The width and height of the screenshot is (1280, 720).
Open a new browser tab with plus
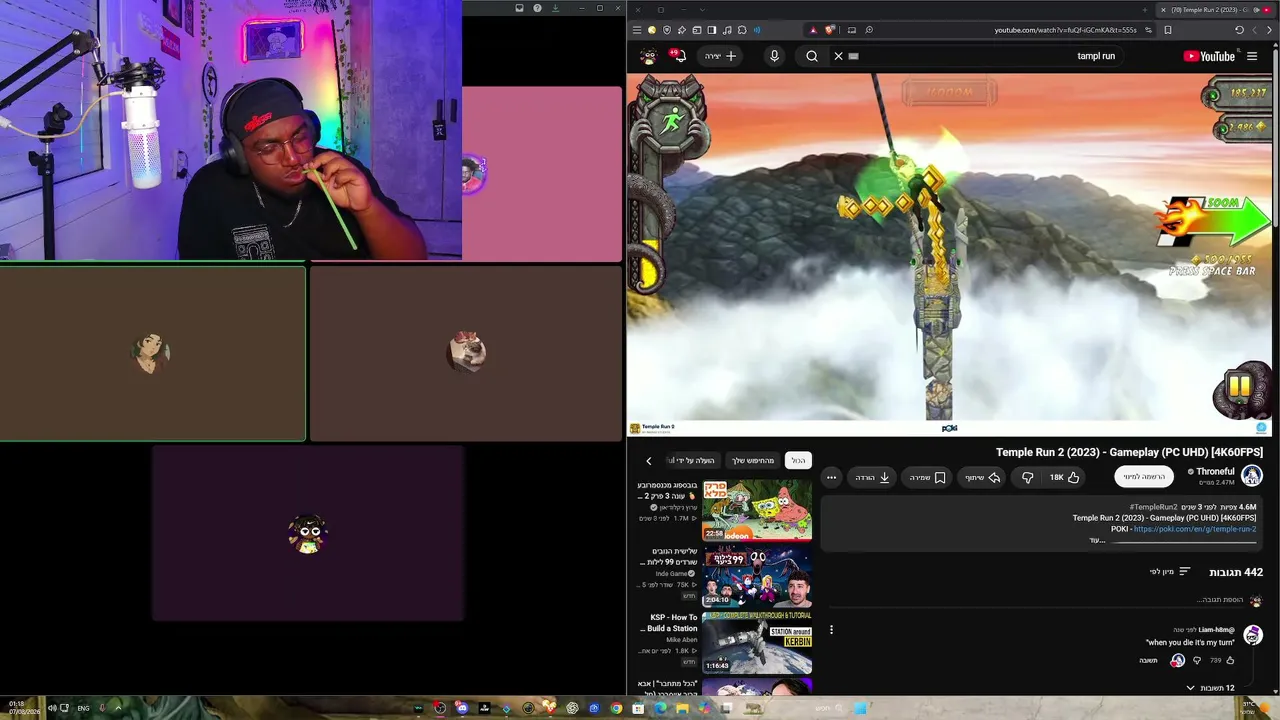click(x=1145, y=9)
